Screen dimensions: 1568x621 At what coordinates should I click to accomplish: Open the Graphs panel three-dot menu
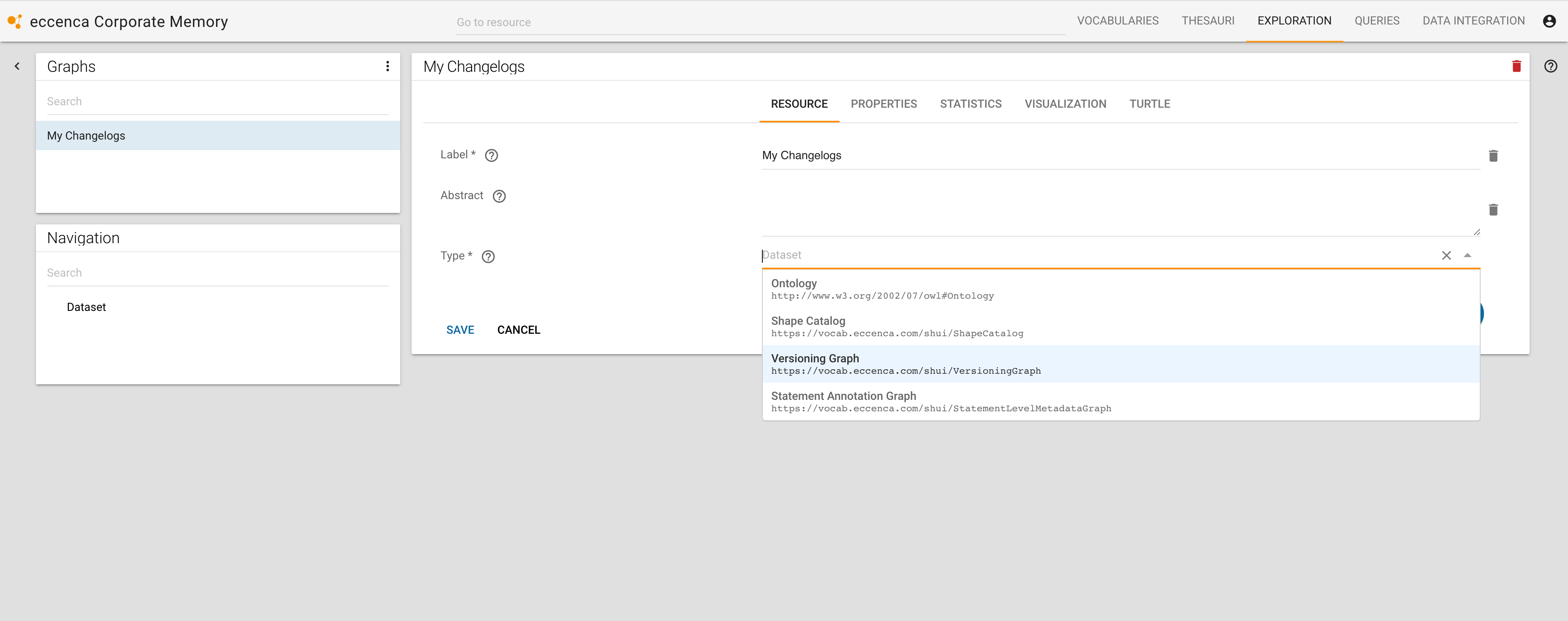tap(387, 66)
